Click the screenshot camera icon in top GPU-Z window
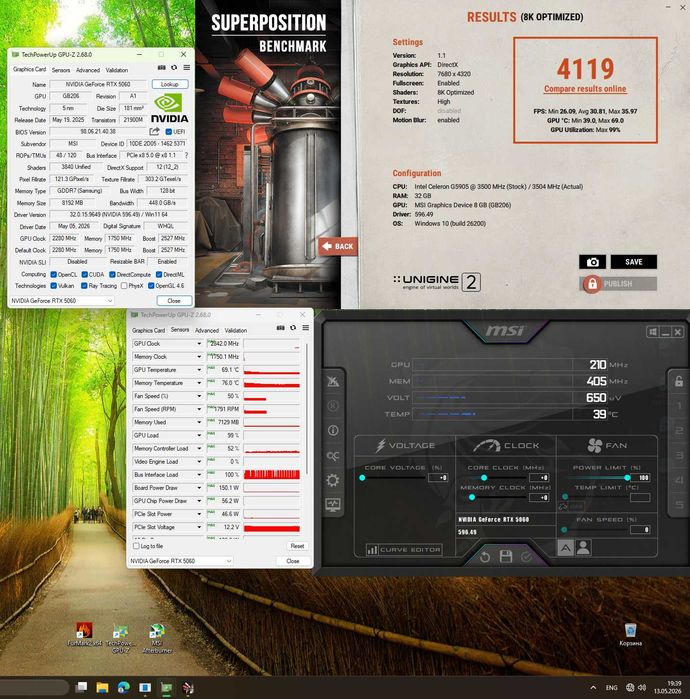This screenshot has height=699, width=690. pos(162,68)
